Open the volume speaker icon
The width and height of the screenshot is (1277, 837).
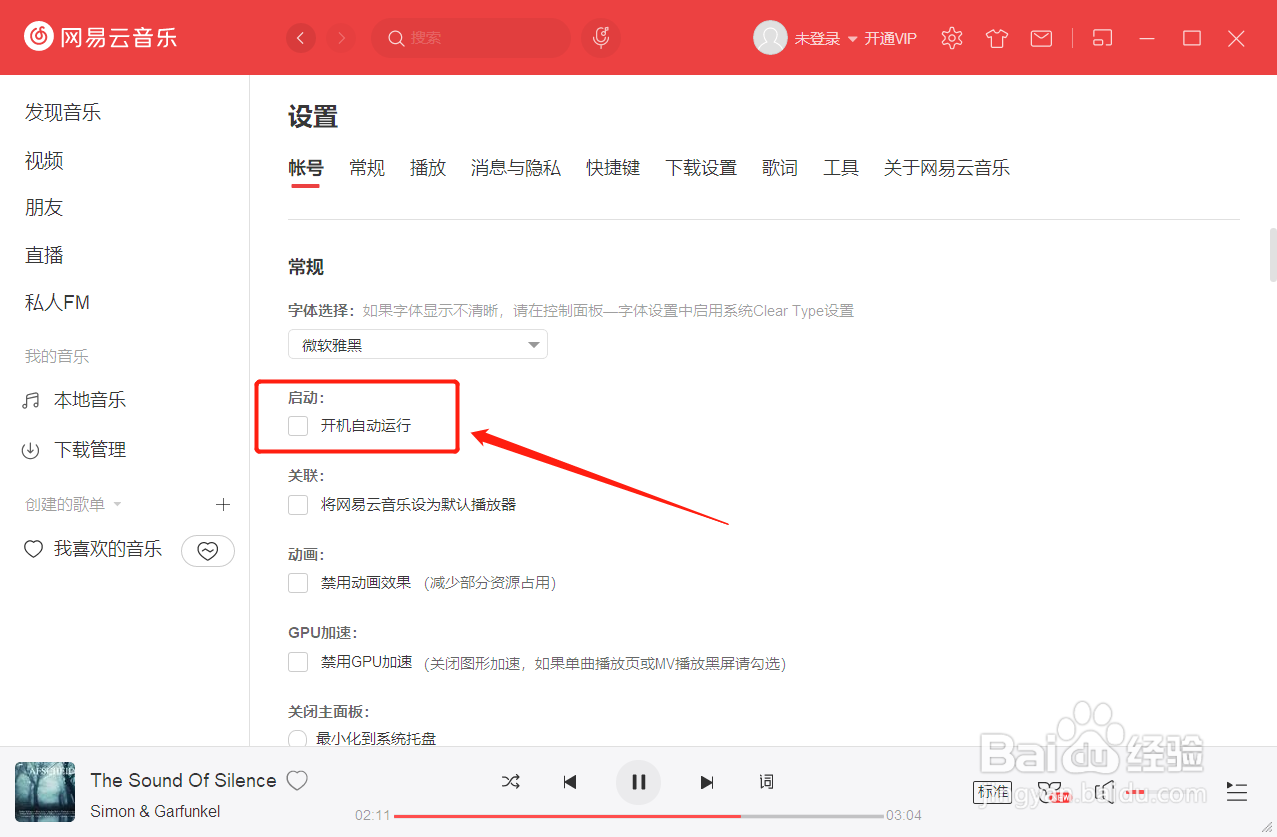(x=1104, y=792)
